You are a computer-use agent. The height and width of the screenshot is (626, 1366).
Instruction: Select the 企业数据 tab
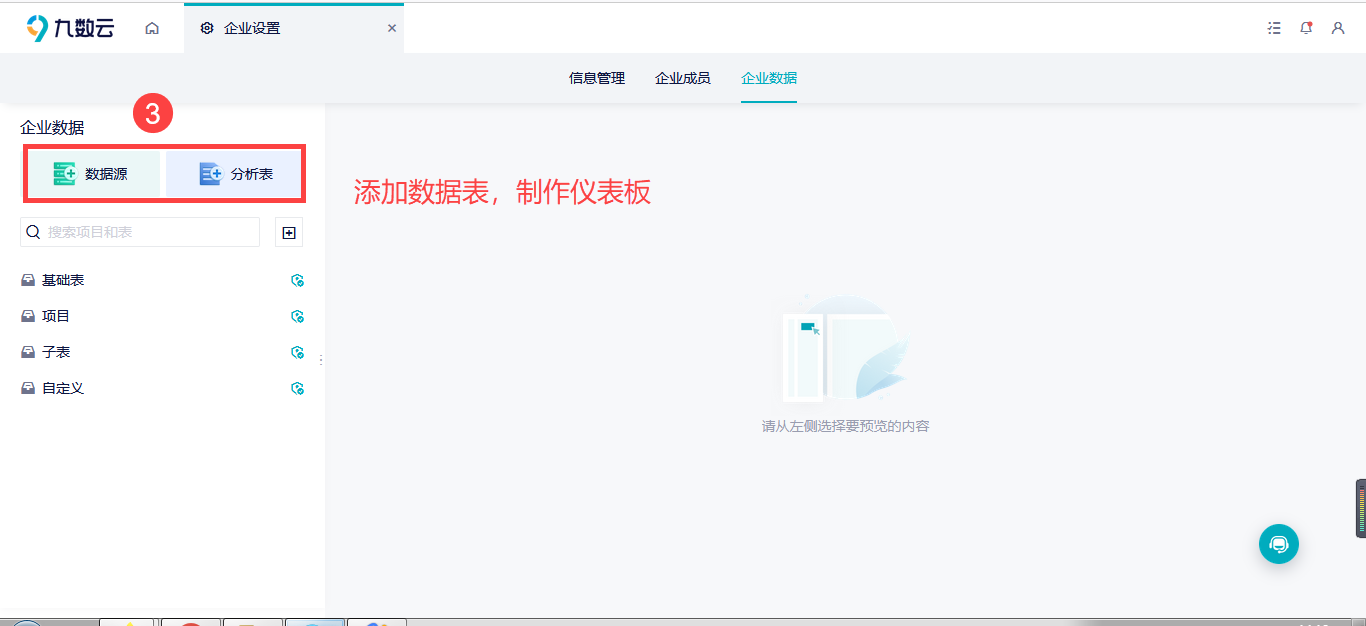point(769,78)
